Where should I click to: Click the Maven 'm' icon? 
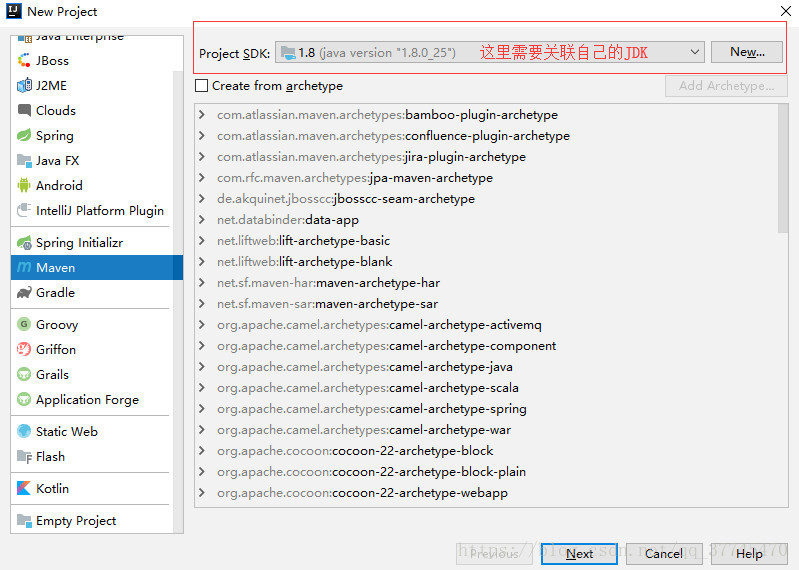(23, 267)
